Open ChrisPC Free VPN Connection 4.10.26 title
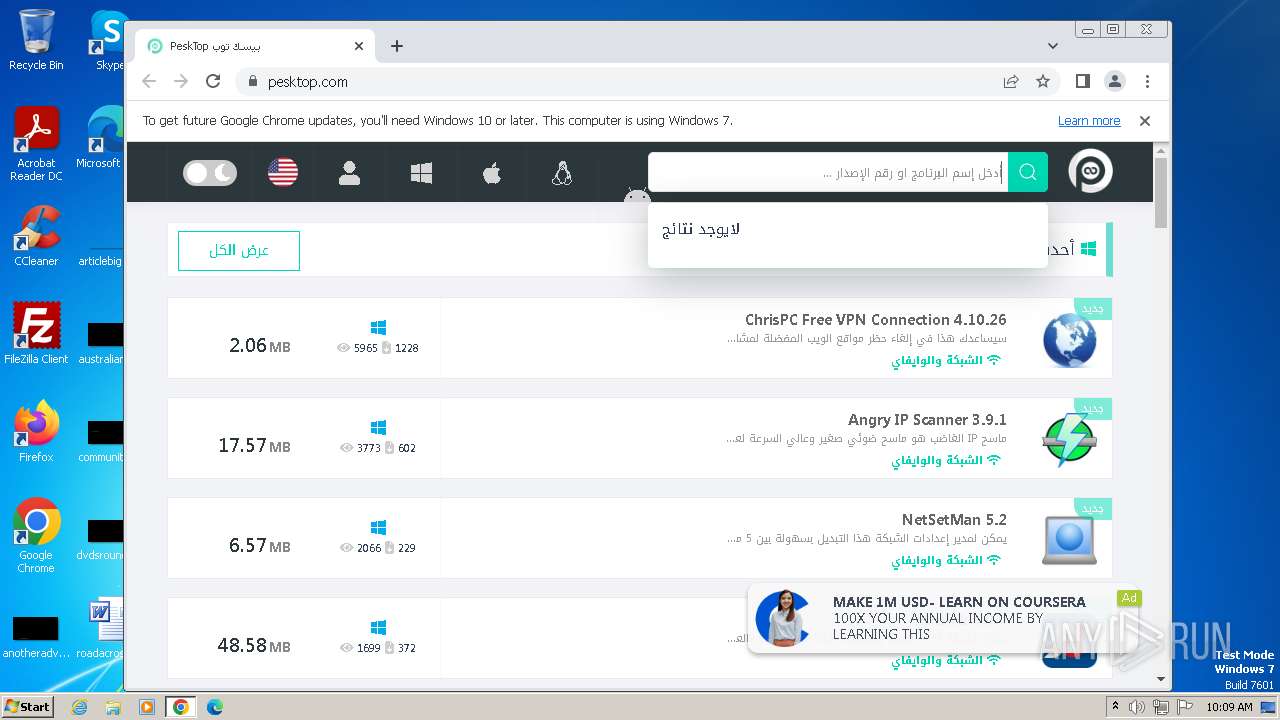 pyautogui.click(x=876, y=320)
